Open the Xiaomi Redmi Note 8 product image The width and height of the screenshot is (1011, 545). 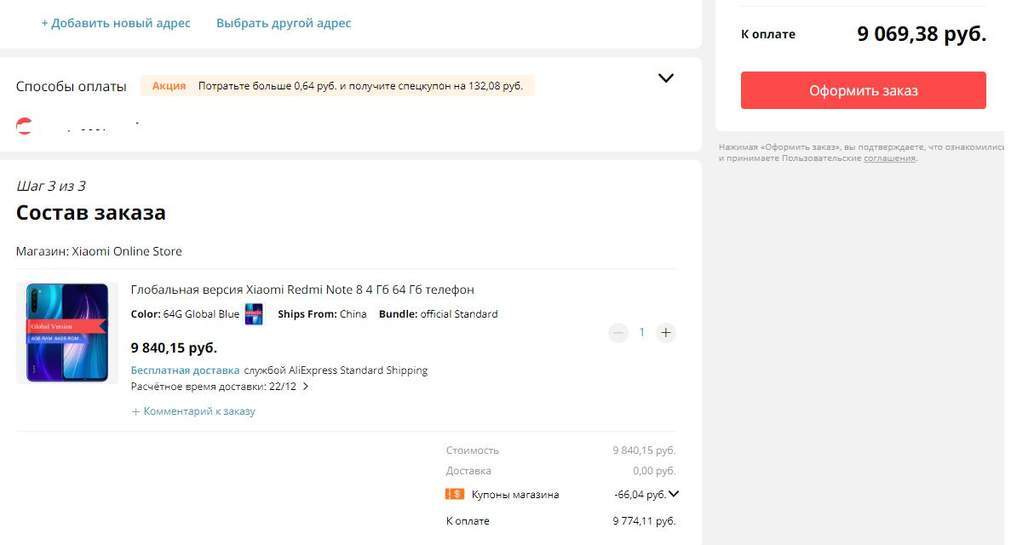(x=67, y=333)
